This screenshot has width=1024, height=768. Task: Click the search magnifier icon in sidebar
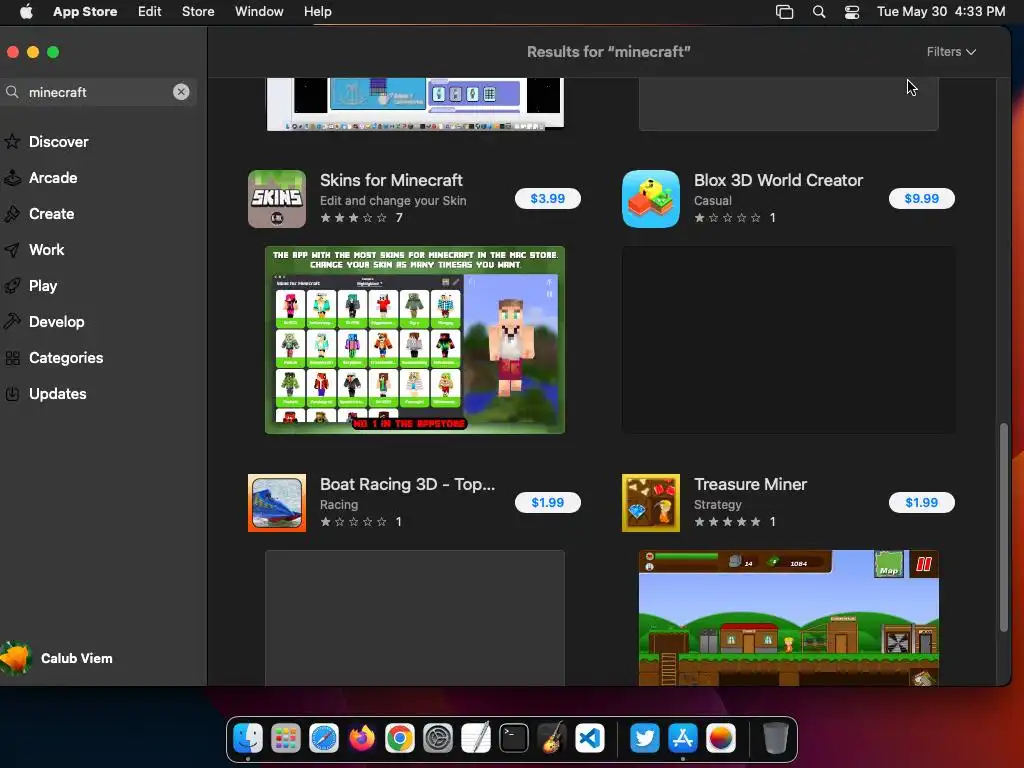tap(12, 92)
